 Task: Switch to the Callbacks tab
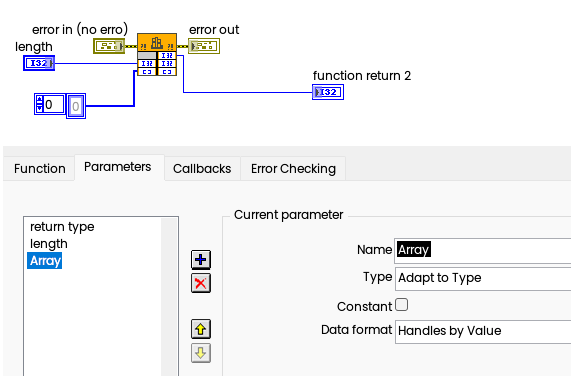coord(202,169)
